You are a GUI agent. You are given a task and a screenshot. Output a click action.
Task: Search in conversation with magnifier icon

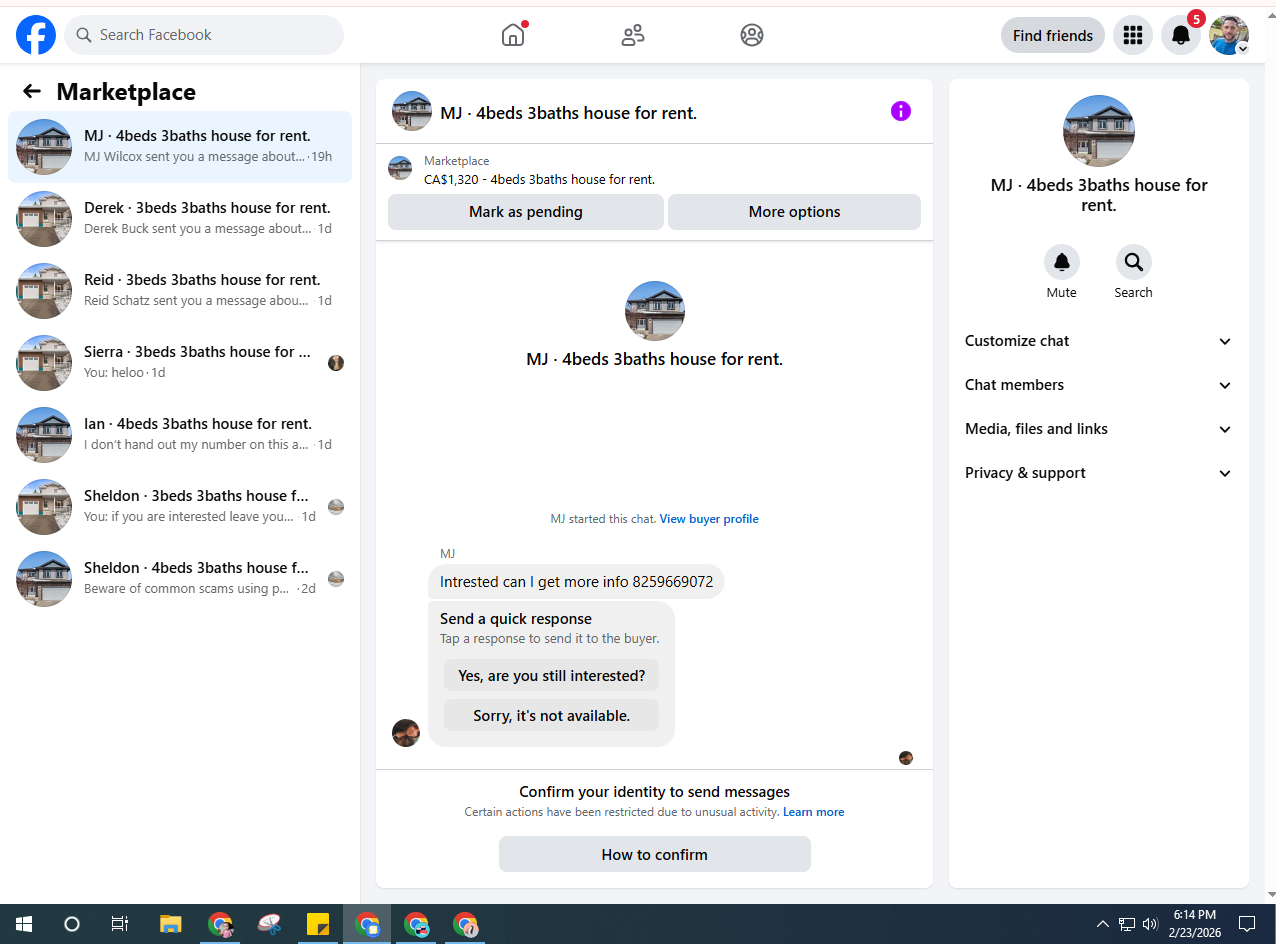(x=1134, y=262)
